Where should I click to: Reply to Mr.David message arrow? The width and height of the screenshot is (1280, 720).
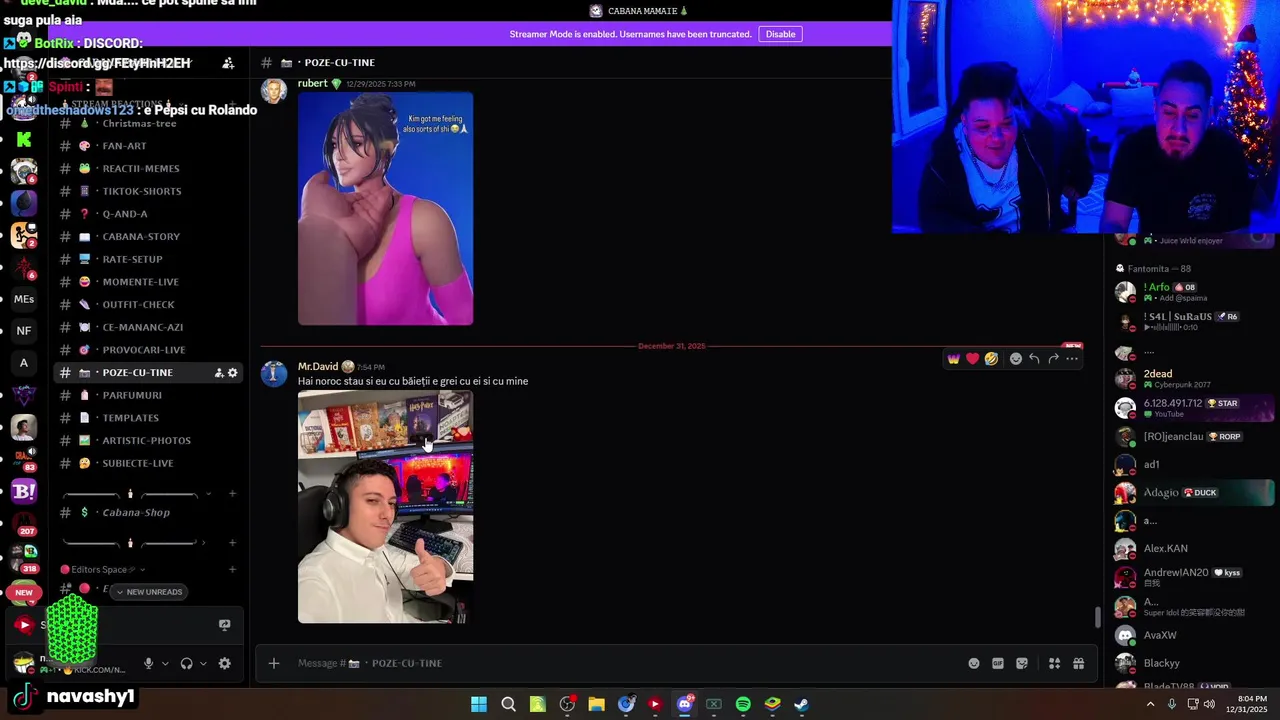click(x=1034, y=358)
